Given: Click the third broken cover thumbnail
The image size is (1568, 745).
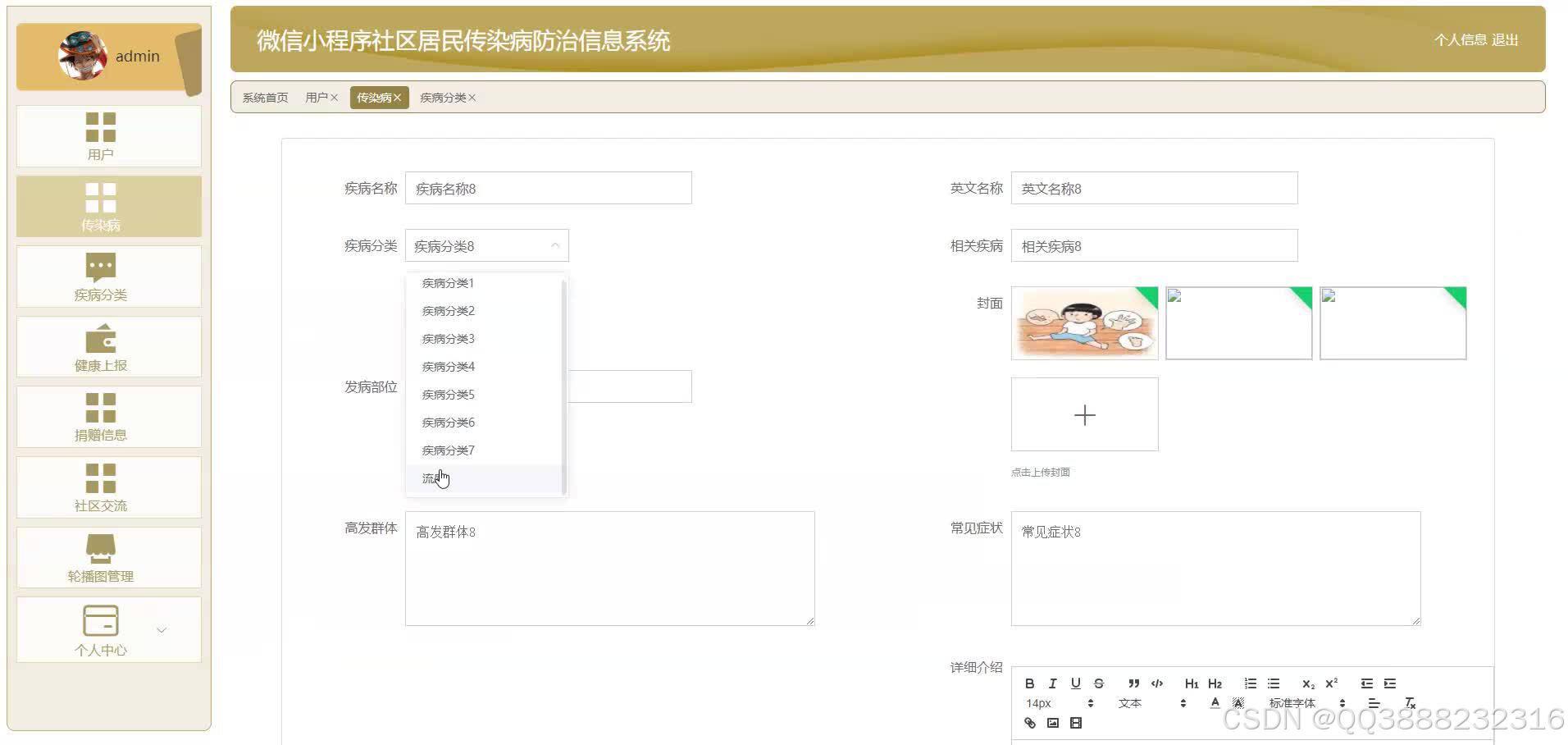Looking at the screenshot, I should pos(1393,323).
